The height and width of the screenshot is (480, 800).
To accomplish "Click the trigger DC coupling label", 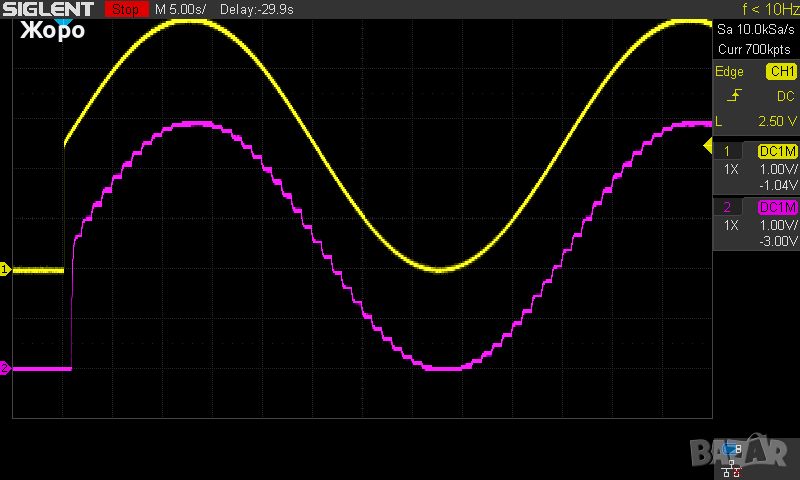I will (x=785, y=96).
